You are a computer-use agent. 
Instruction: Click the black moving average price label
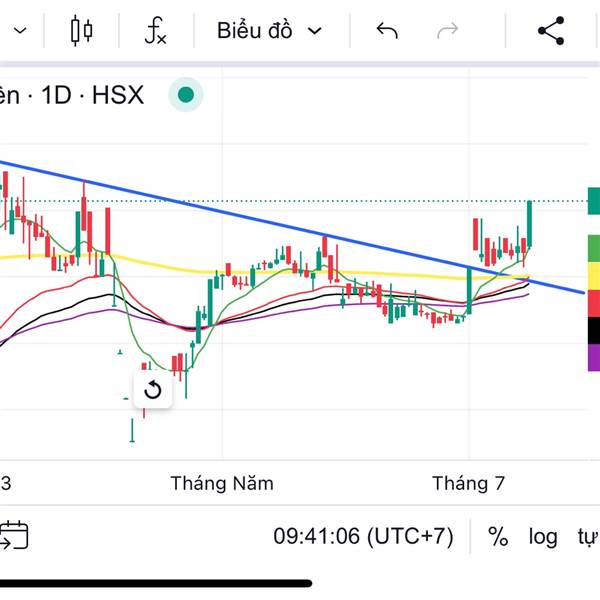594,331
